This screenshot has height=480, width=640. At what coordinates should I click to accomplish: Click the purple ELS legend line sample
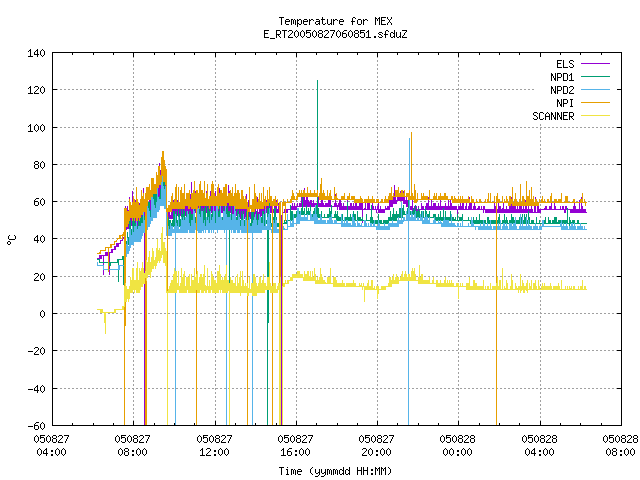coord(595,64)
